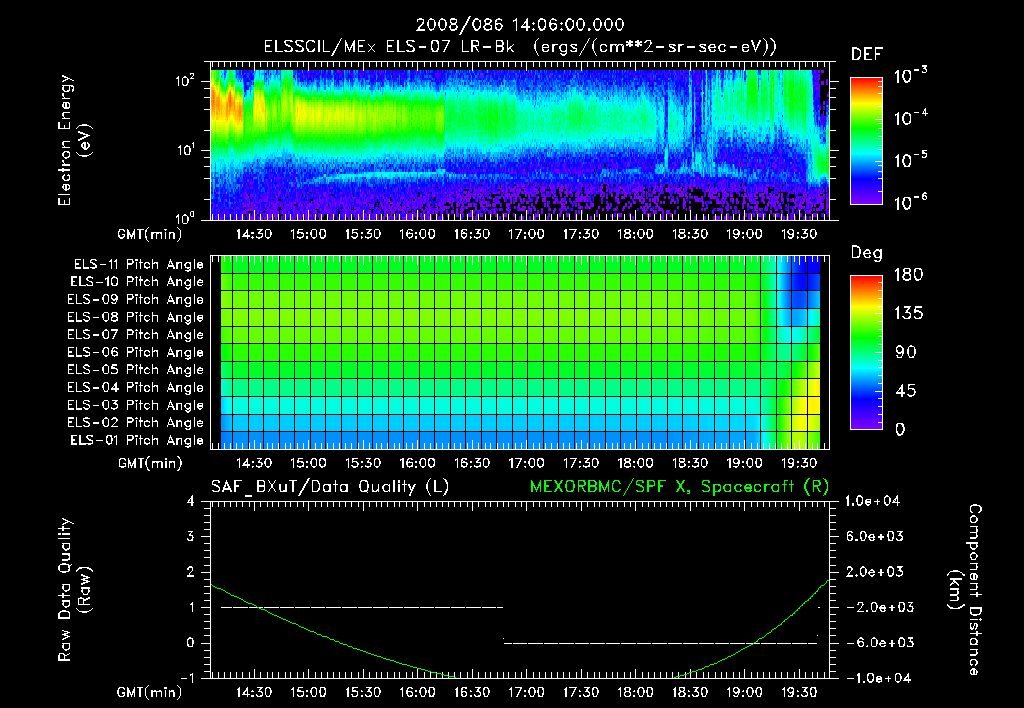
Task: Click inside the pitch angle grid panel
Action: (x=520, y=352)
